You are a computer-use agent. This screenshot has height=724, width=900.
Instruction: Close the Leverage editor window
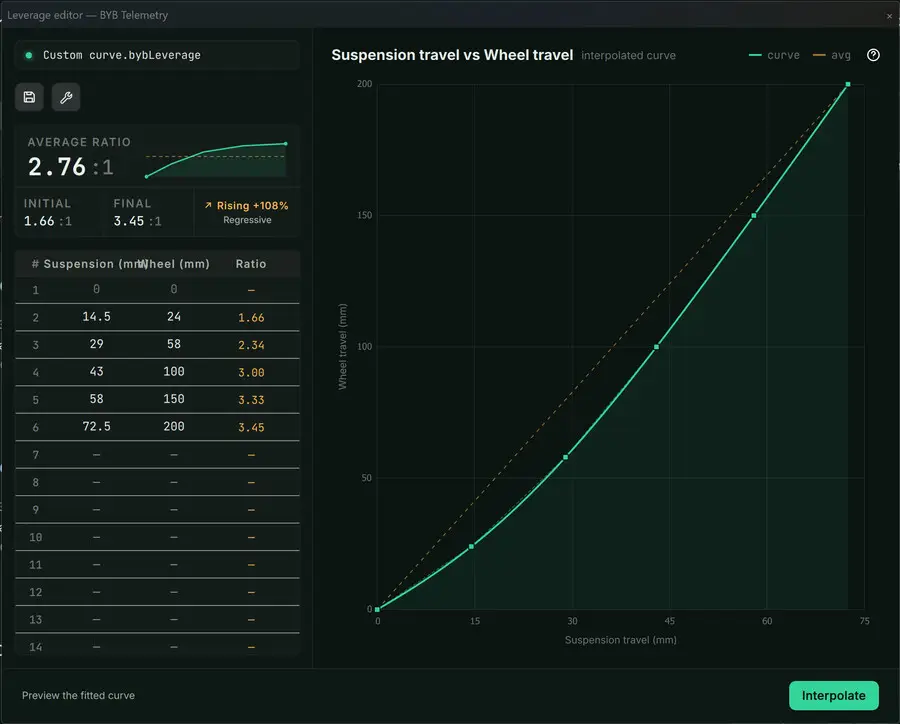point(889,16)
